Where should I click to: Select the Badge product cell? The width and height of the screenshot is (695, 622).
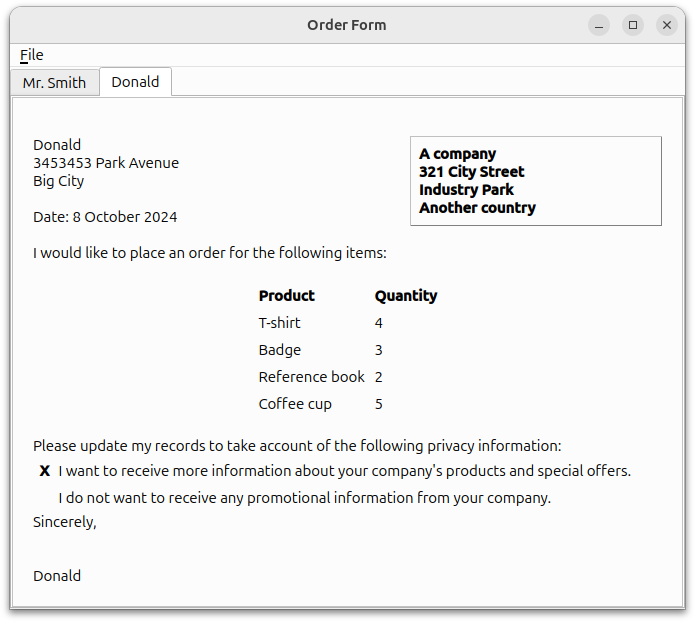point(279,350)
